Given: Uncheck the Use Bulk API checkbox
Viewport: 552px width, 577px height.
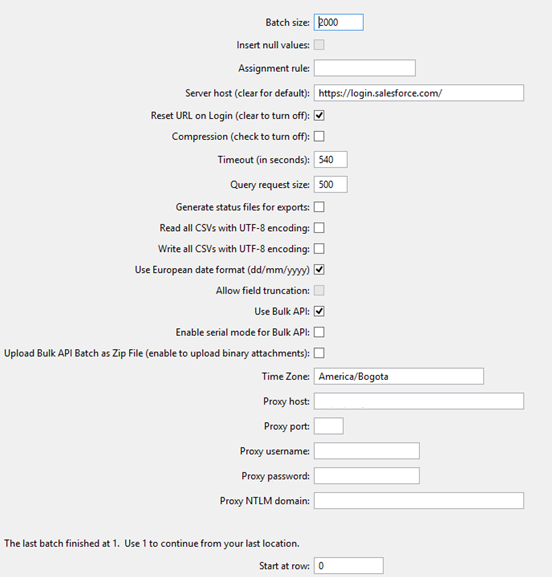Looking at the screenshot, I should (x=319, y=311).
